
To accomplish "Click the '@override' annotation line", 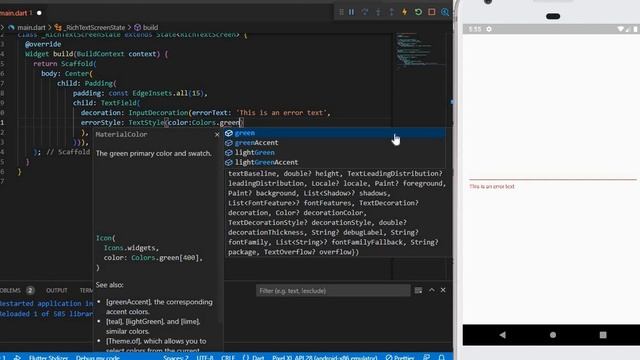I will pos(43,44).
